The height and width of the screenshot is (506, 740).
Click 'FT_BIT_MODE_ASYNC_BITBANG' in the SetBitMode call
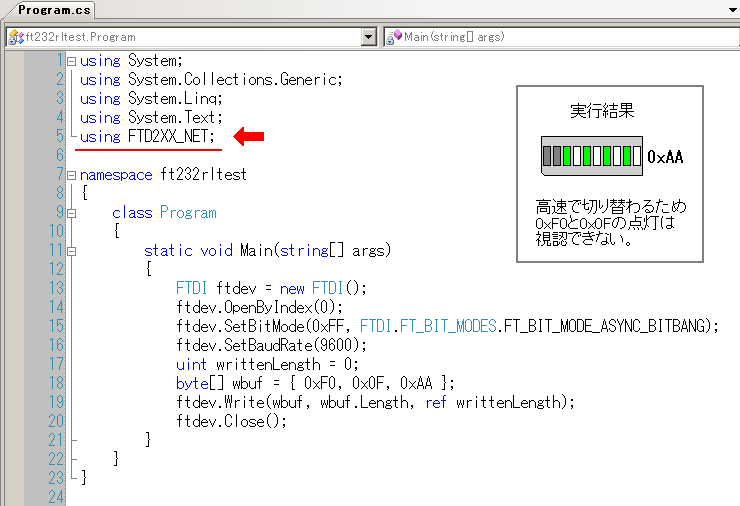(x=605, y=326)
